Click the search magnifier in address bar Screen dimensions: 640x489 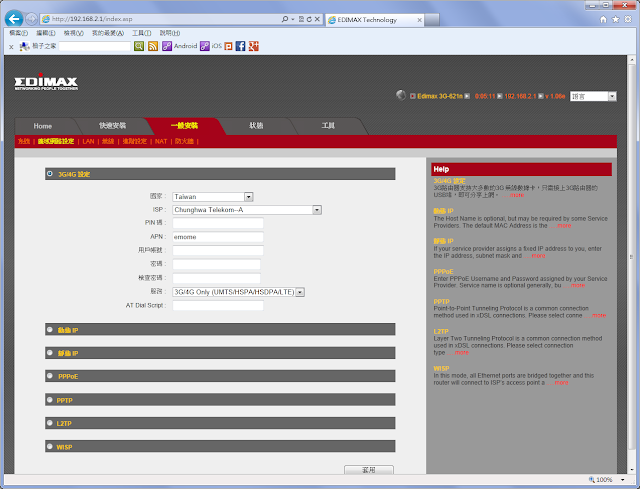click(x=285, y=19)
